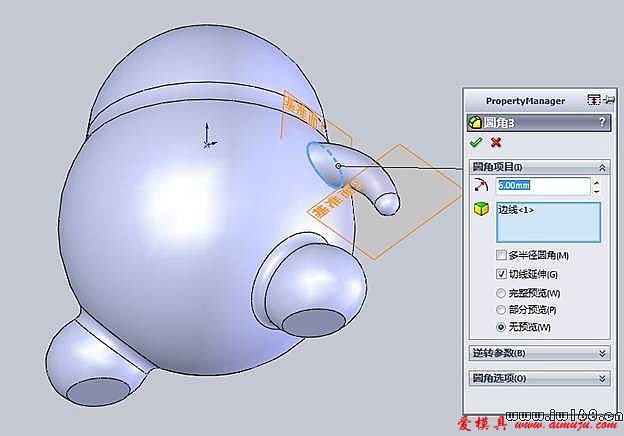
Task: Collapse the 圆角项目 section
Action: tap(601, 167)
